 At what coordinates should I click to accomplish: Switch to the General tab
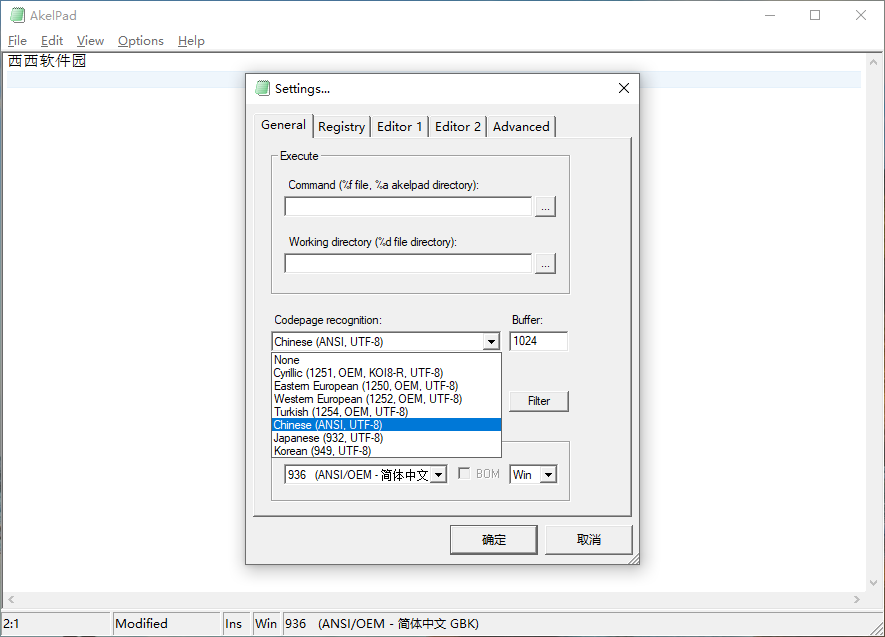pos(283,125)
